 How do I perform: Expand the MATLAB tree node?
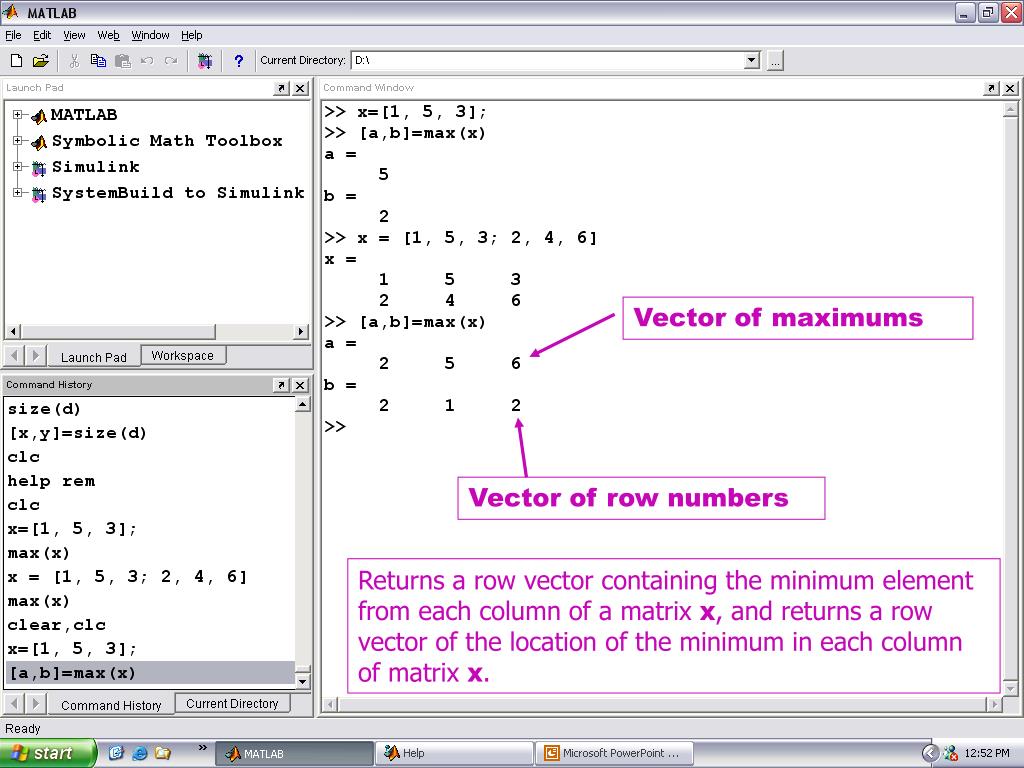[18, 115]
